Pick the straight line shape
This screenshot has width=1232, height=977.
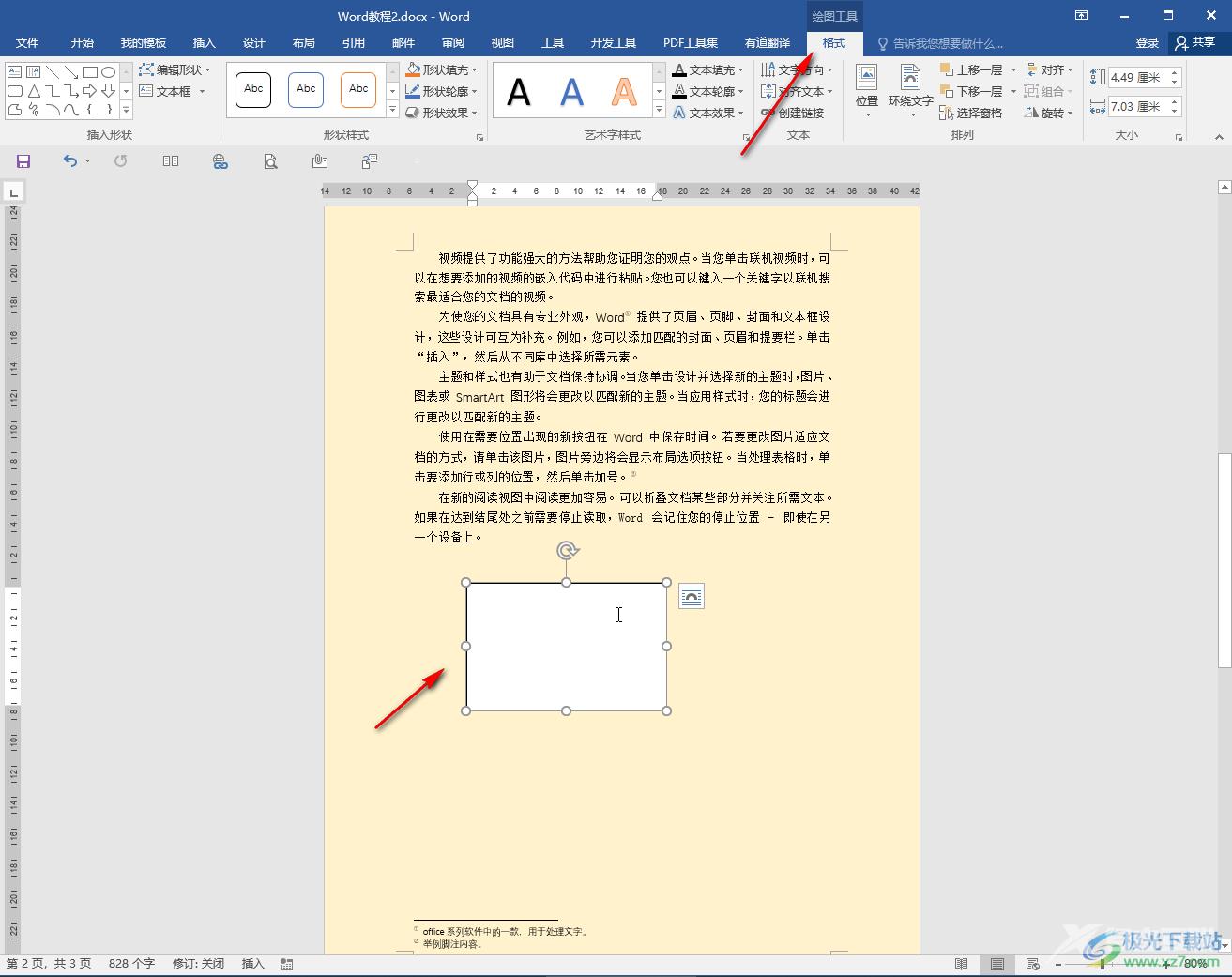point(53,71)
